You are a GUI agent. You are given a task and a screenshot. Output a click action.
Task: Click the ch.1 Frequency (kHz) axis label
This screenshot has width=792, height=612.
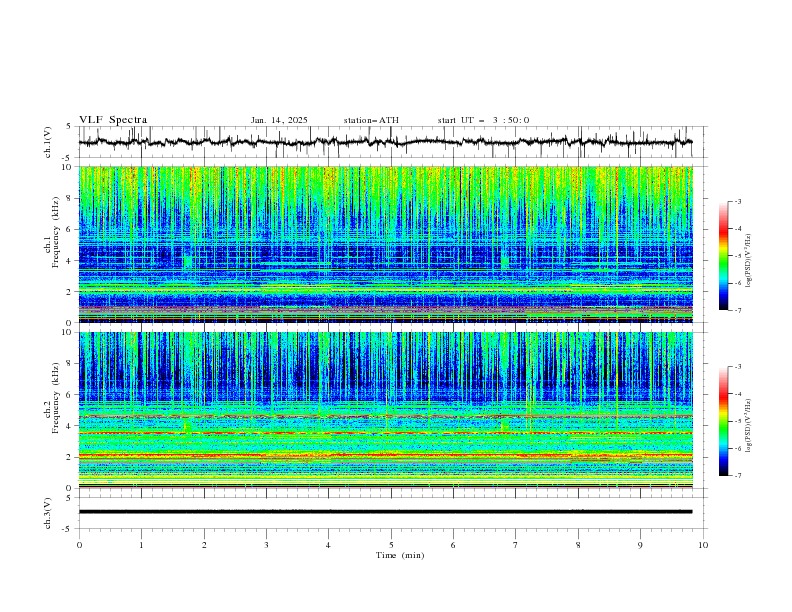tap(52, 230)
